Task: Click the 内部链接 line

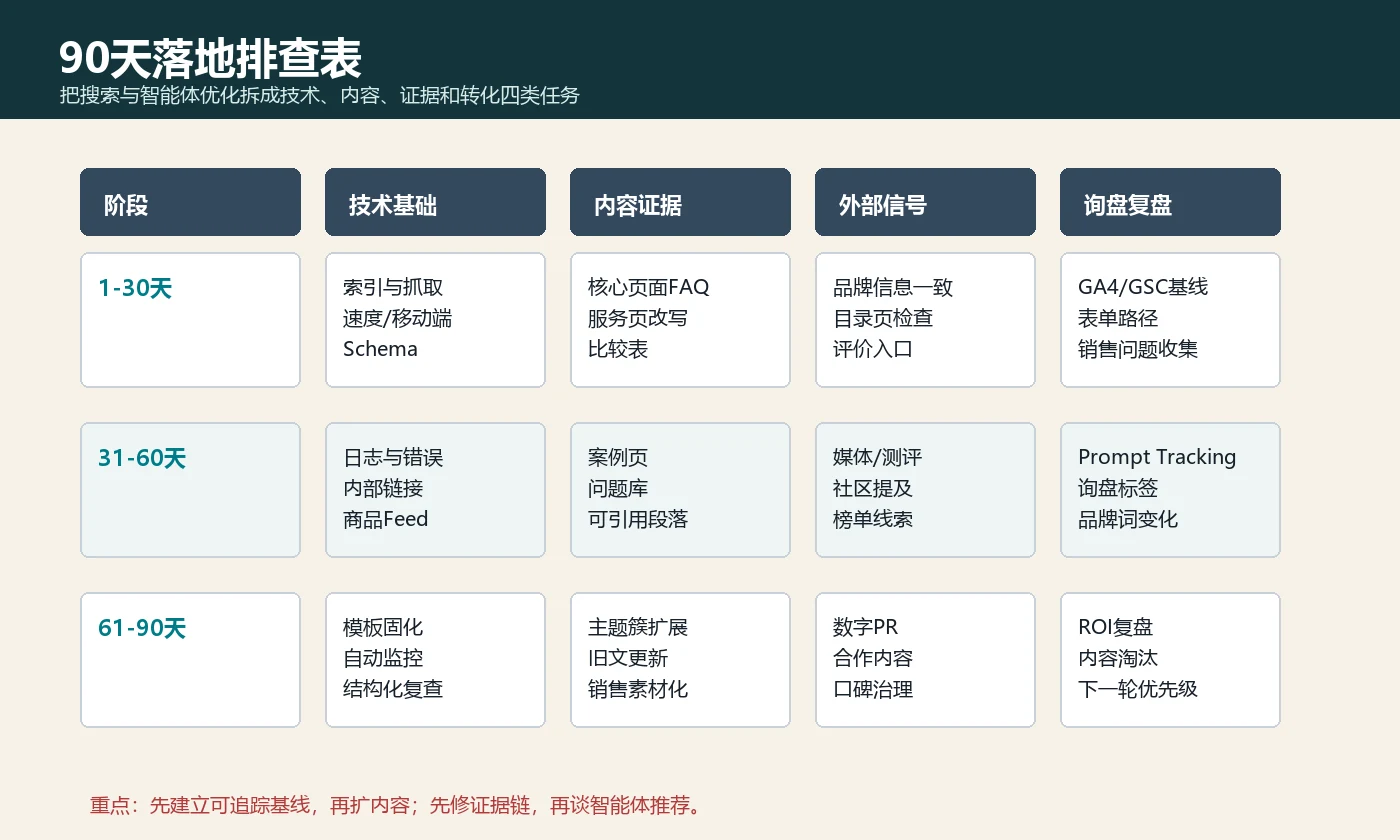Action: [383, 488]
